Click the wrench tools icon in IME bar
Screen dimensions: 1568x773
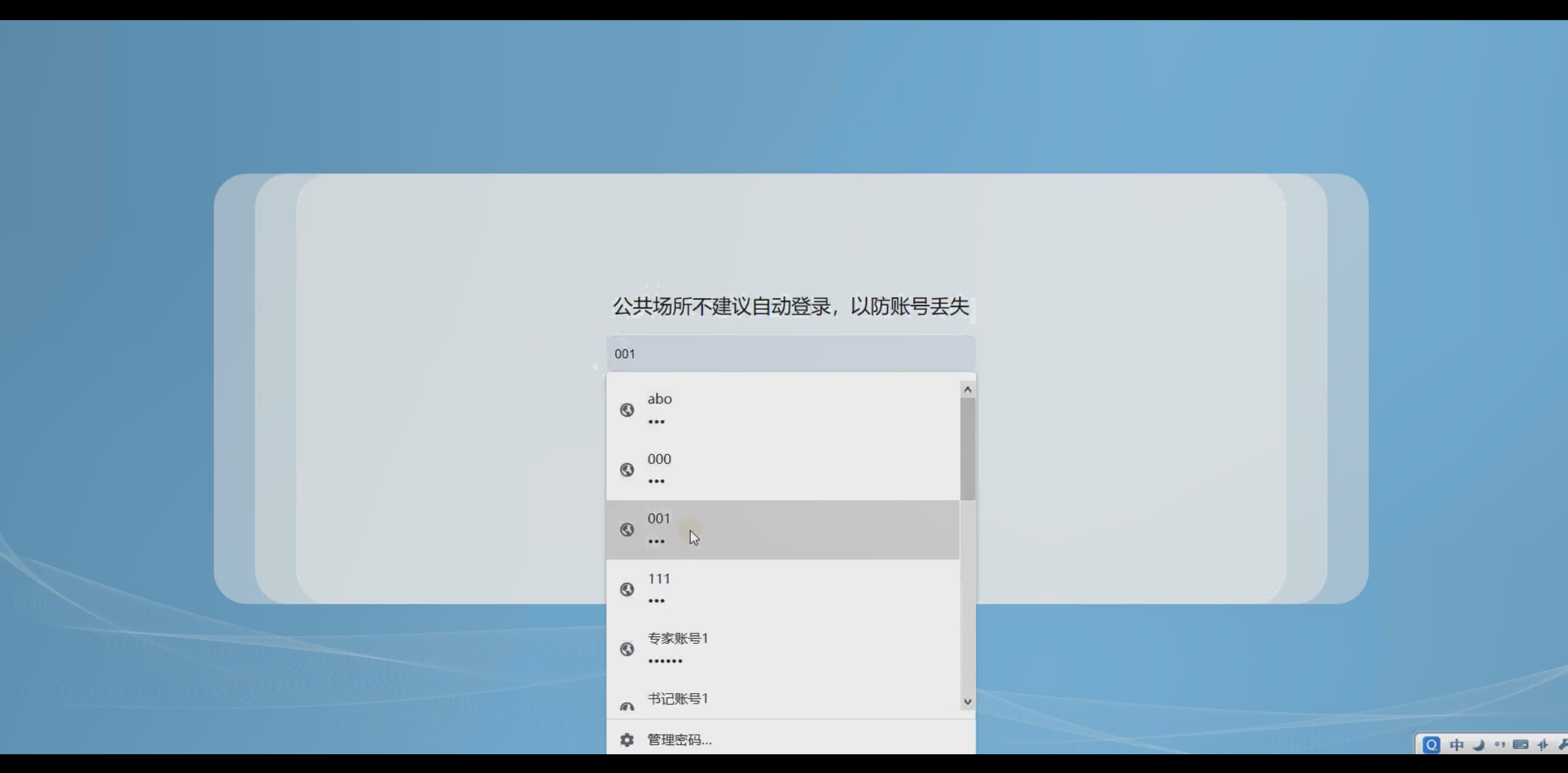[1562, 745]
